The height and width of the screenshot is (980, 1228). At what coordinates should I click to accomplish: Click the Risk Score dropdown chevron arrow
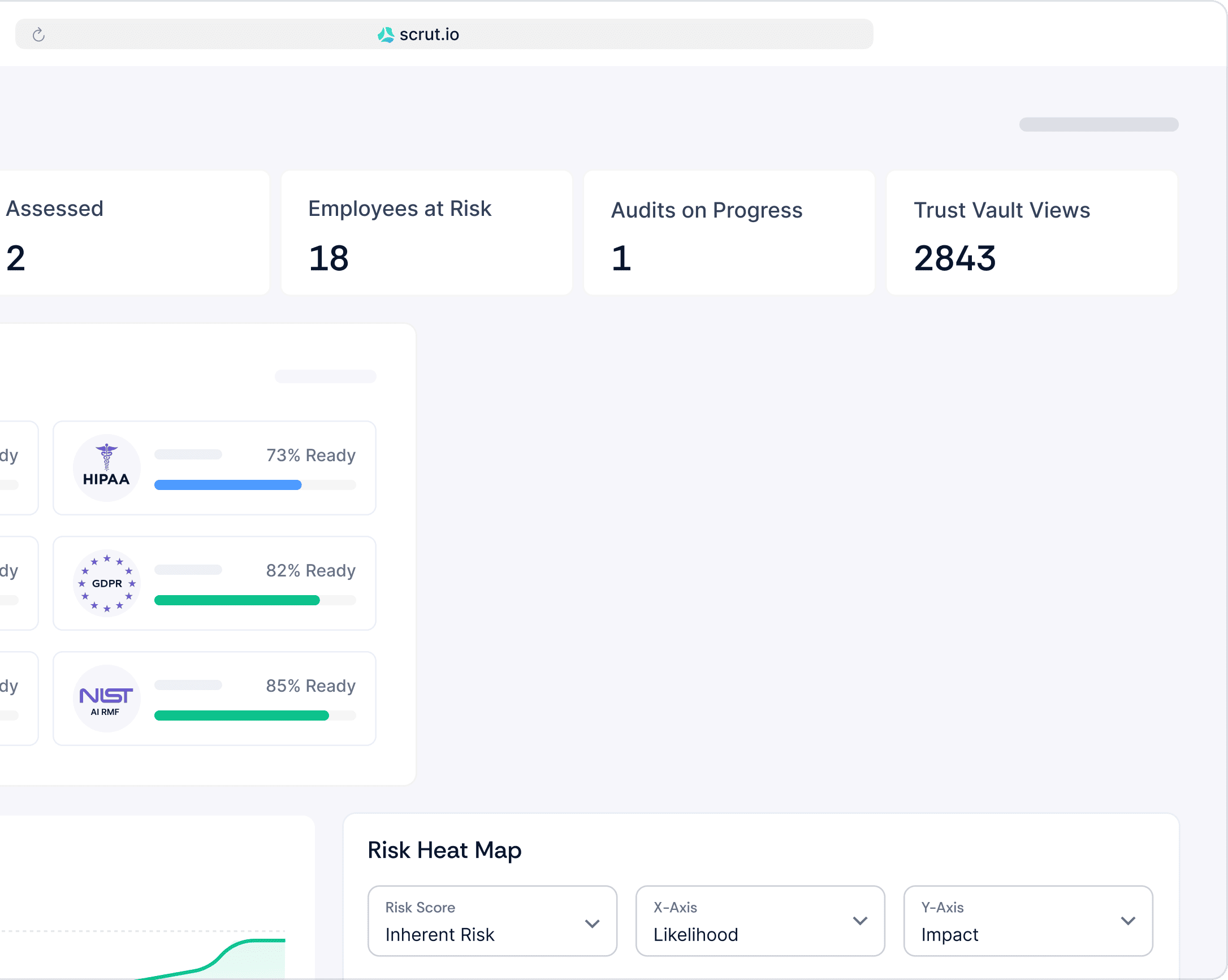pyautogui.click(x=592, y=923)
